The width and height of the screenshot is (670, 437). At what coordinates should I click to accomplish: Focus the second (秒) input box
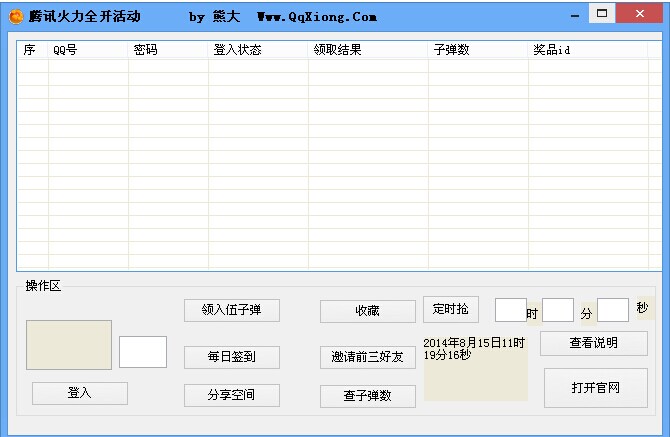[x=612, y=310]
